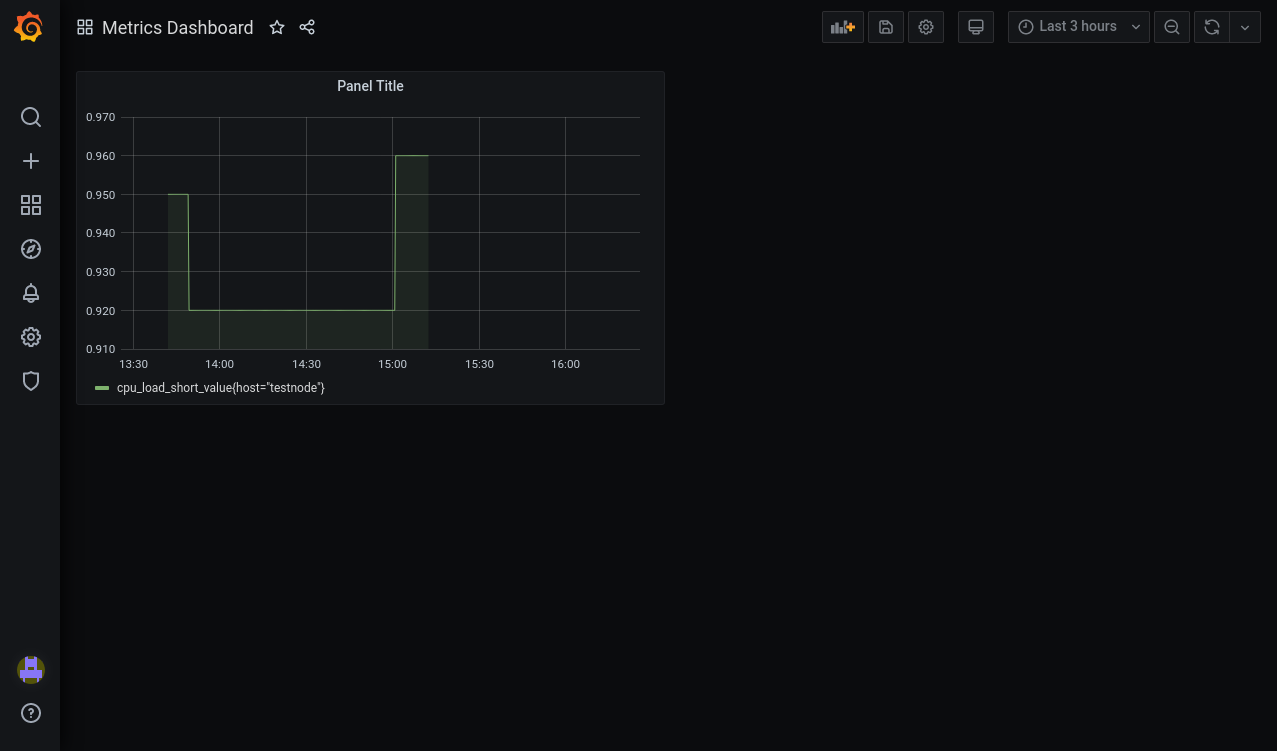The width and height of the screenshot is (1277, 751).
Task: Open Server Admin shield icon
Action: point(30,381)
